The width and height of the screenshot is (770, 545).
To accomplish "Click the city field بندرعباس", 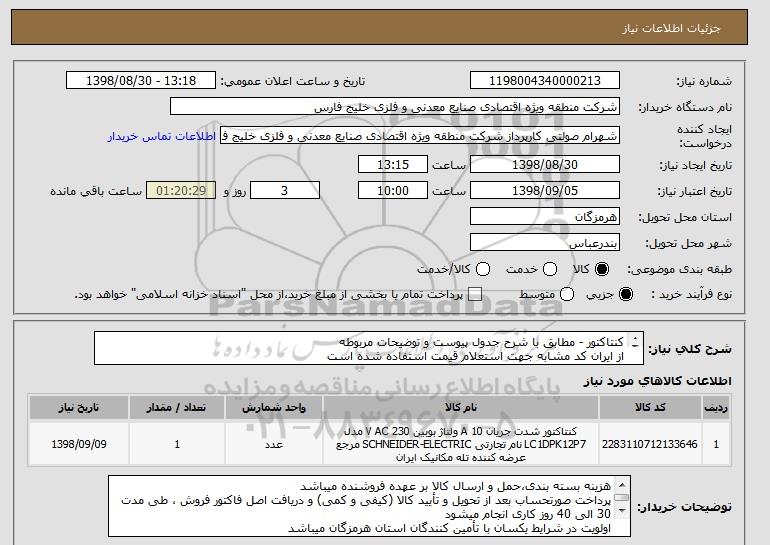I will (545, 243).
